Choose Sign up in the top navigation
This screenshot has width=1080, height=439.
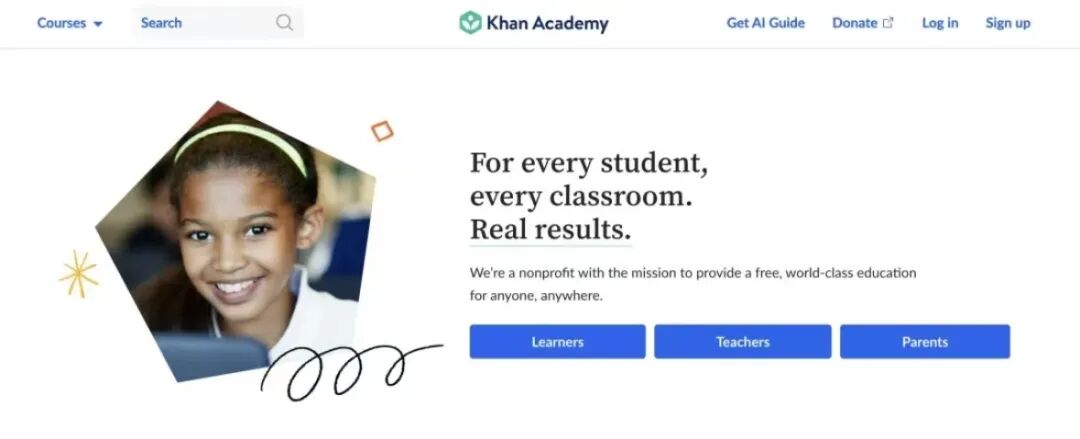click(1008, 23)
